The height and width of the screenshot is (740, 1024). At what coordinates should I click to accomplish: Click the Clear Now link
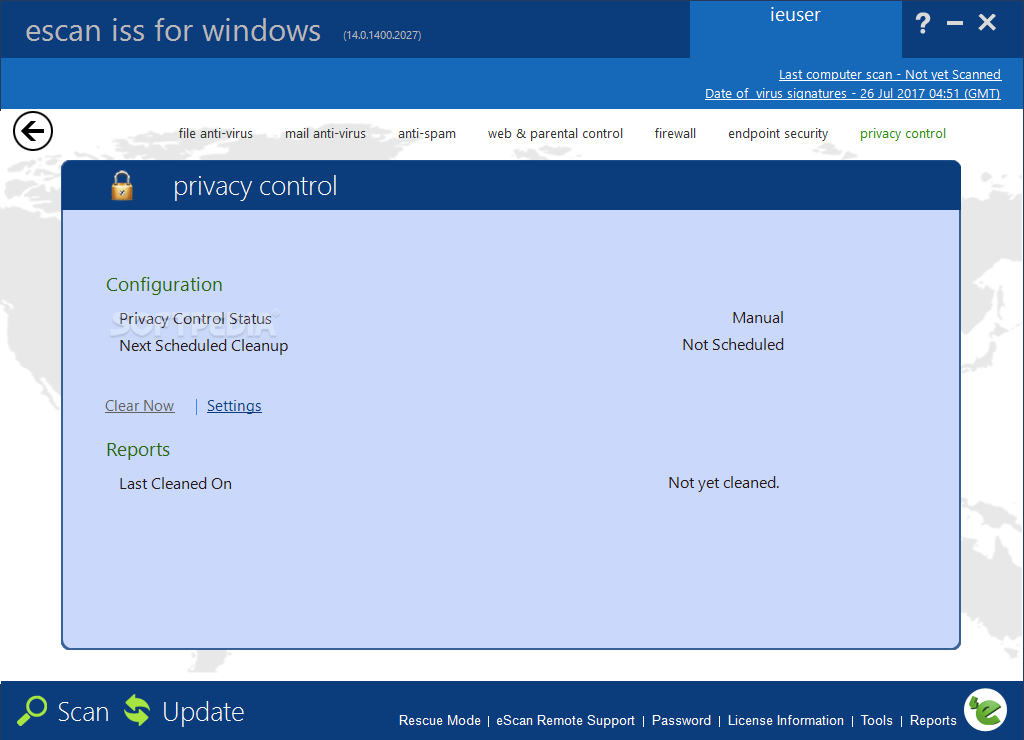point(140,406)
